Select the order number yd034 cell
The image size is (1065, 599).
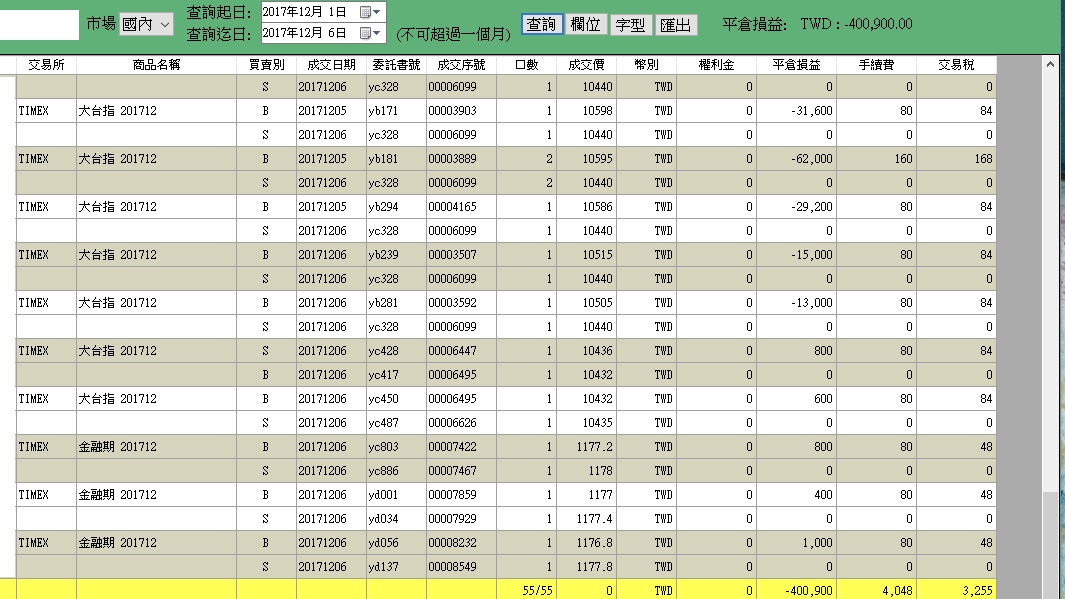coord(396,519)
